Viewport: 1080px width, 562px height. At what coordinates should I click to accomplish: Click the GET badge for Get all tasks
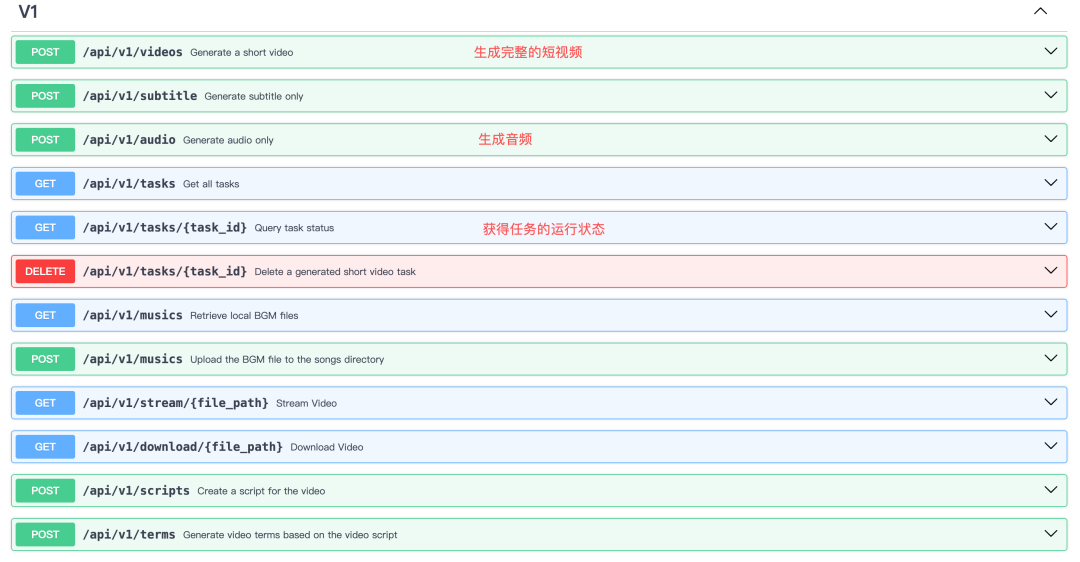click(45, 184)
